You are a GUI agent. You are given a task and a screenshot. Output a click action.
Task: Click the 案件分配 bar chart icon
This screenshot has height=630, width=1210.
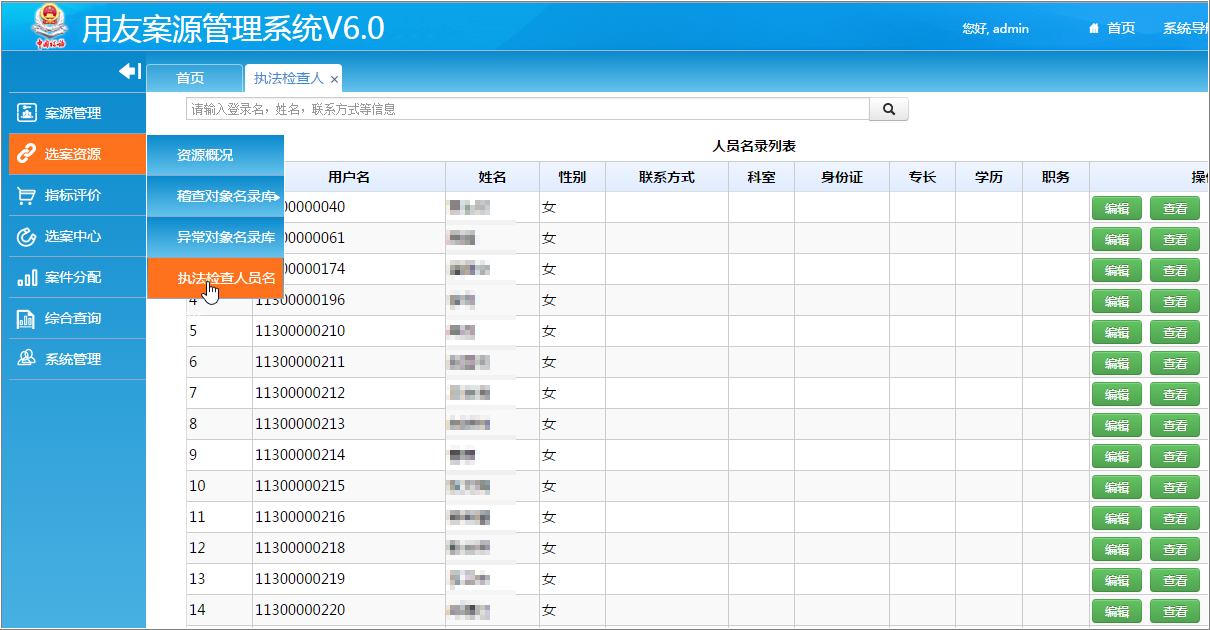(27, 277)
